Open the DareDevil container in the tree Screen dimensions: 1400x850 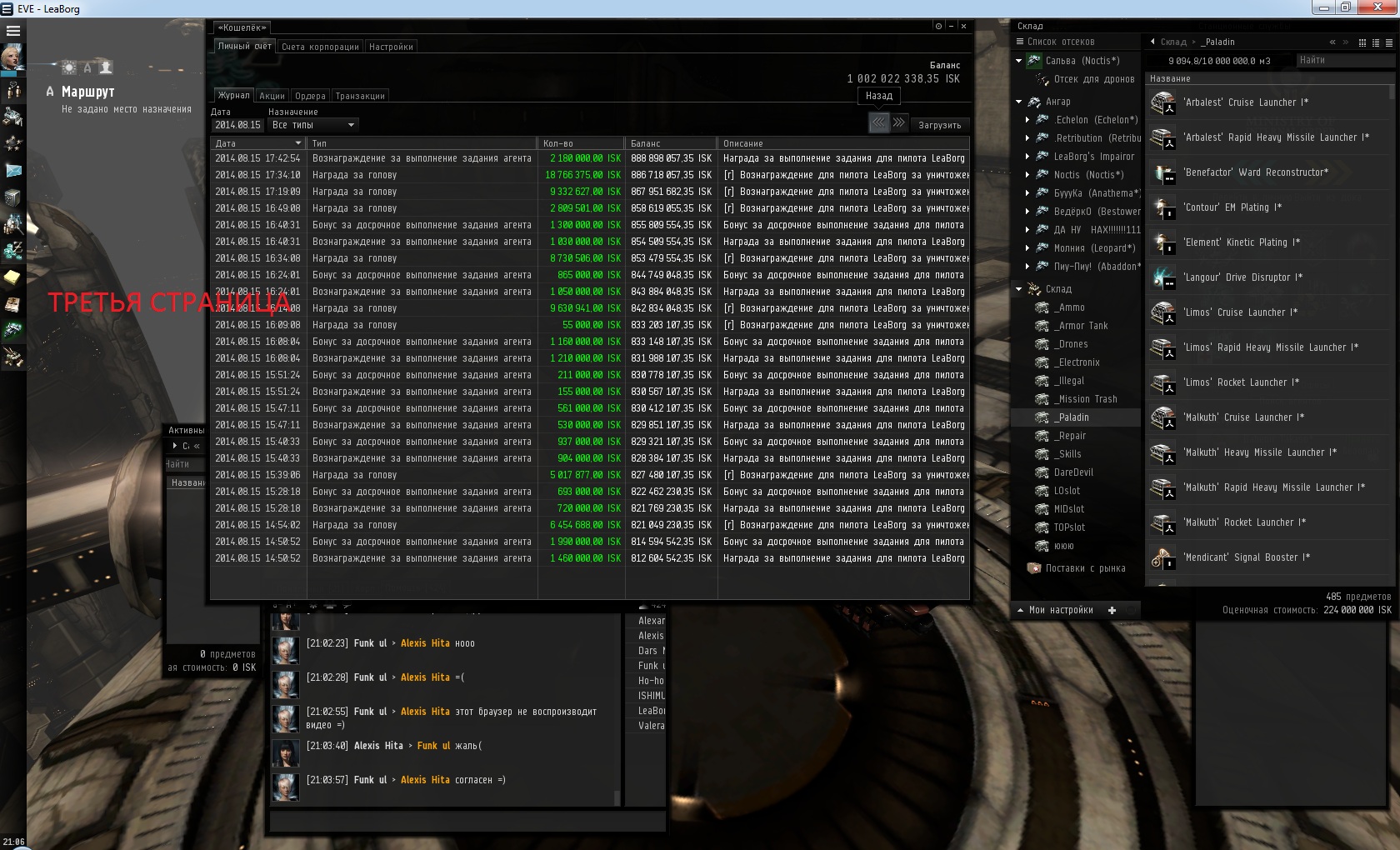(1073, 472)
